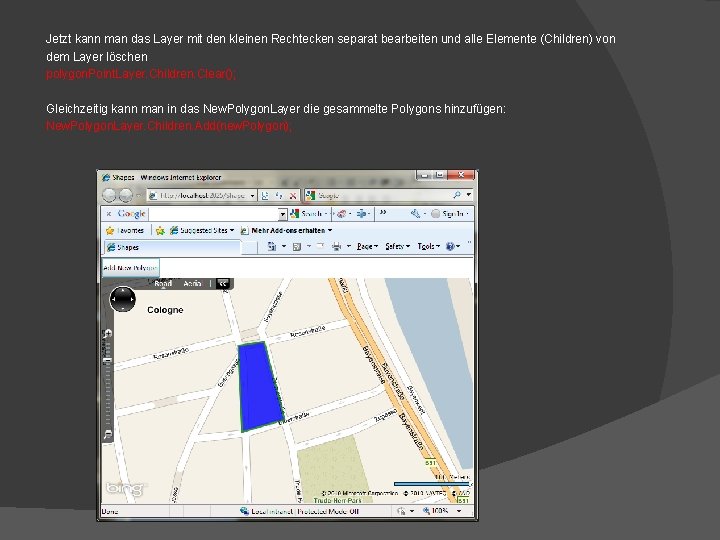This screenshot has width=720, height=540.
Task: Open the Home button dropdown arrow
Action: coord(284,247)
